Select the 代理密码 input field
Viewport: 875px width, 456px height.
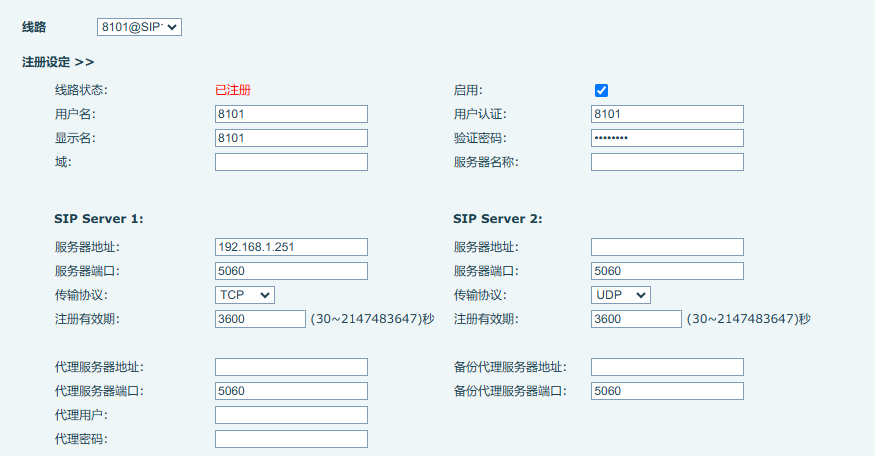(x=291, y=439)
